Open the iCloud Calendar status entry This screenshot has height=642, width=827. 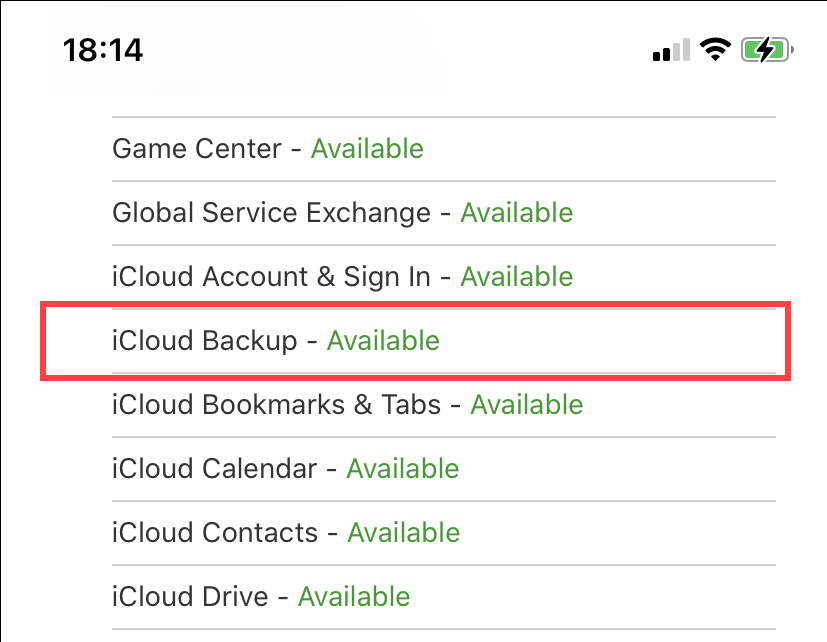pyautogui.click(x=285, y=468)
